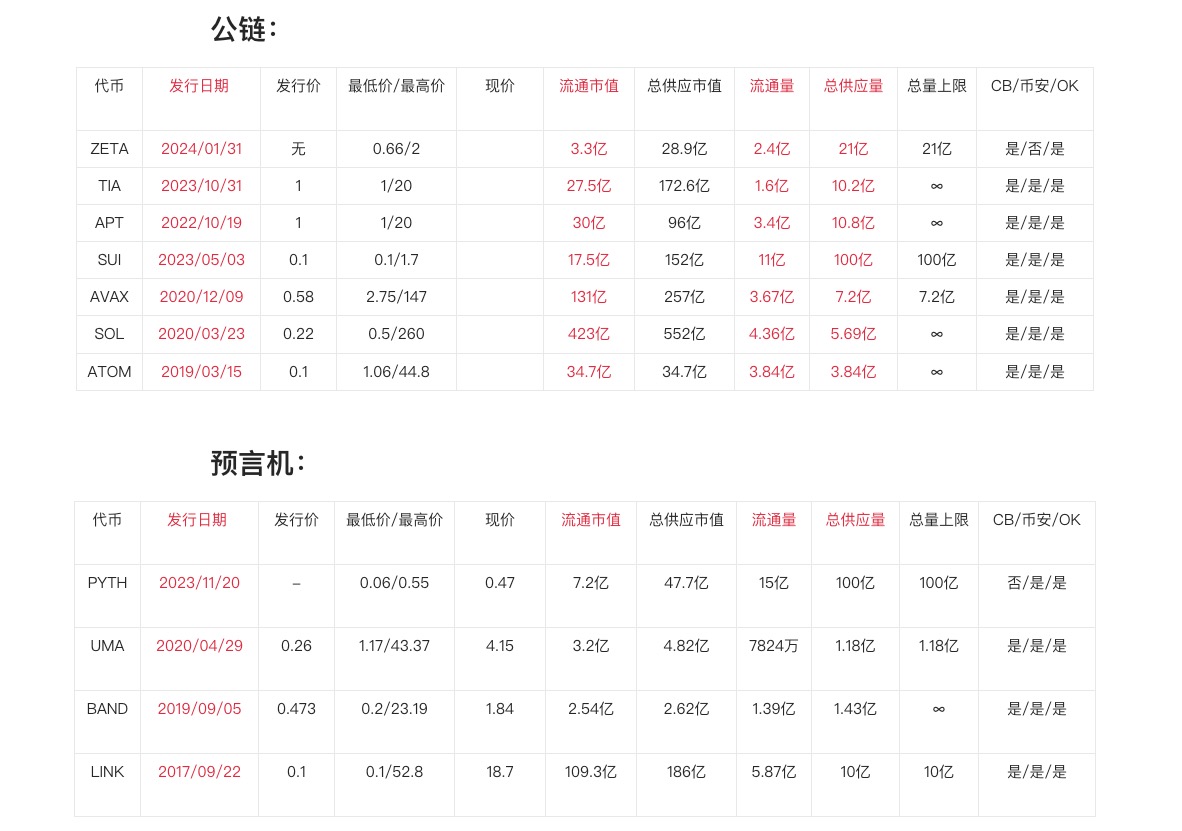Screen dimensions: 1182x831
Task: Click ZETA's issue price 无
Action: [x=299, y=149]
